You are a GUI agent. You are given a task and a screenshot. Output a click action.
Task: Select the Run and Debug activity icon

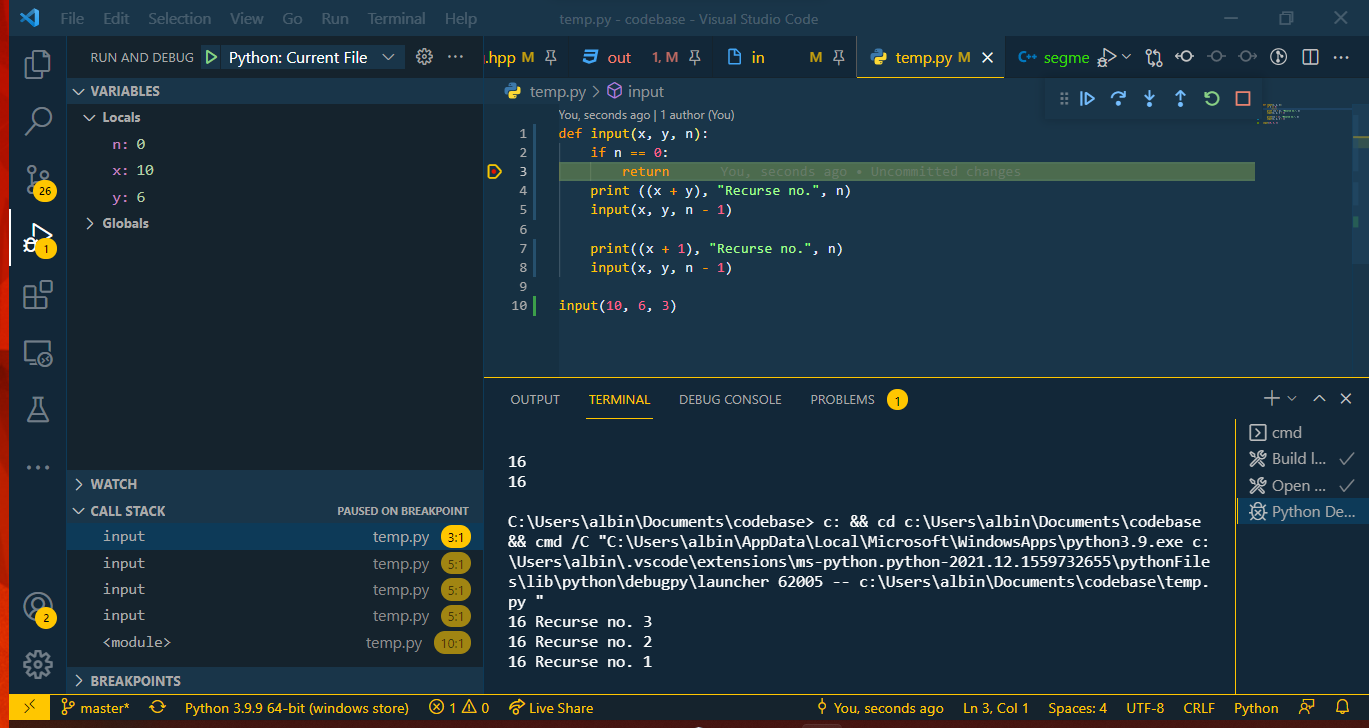[38, 239]
